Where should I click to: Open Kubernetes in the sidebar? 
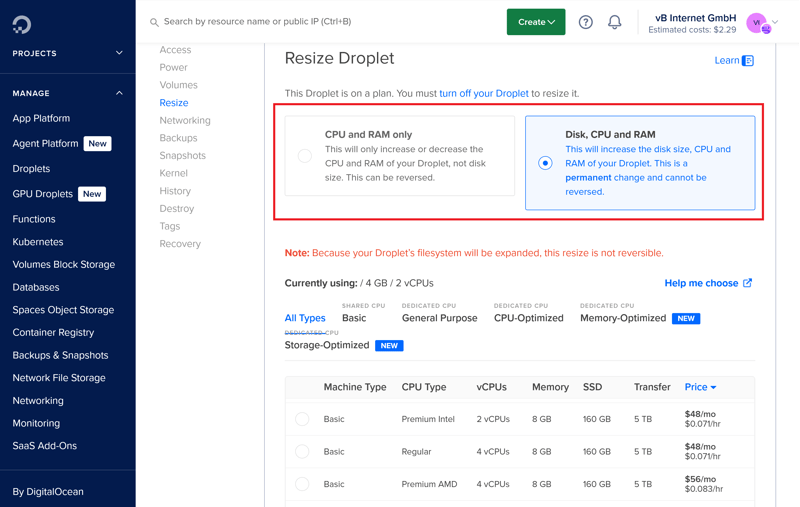coord(38,242)
